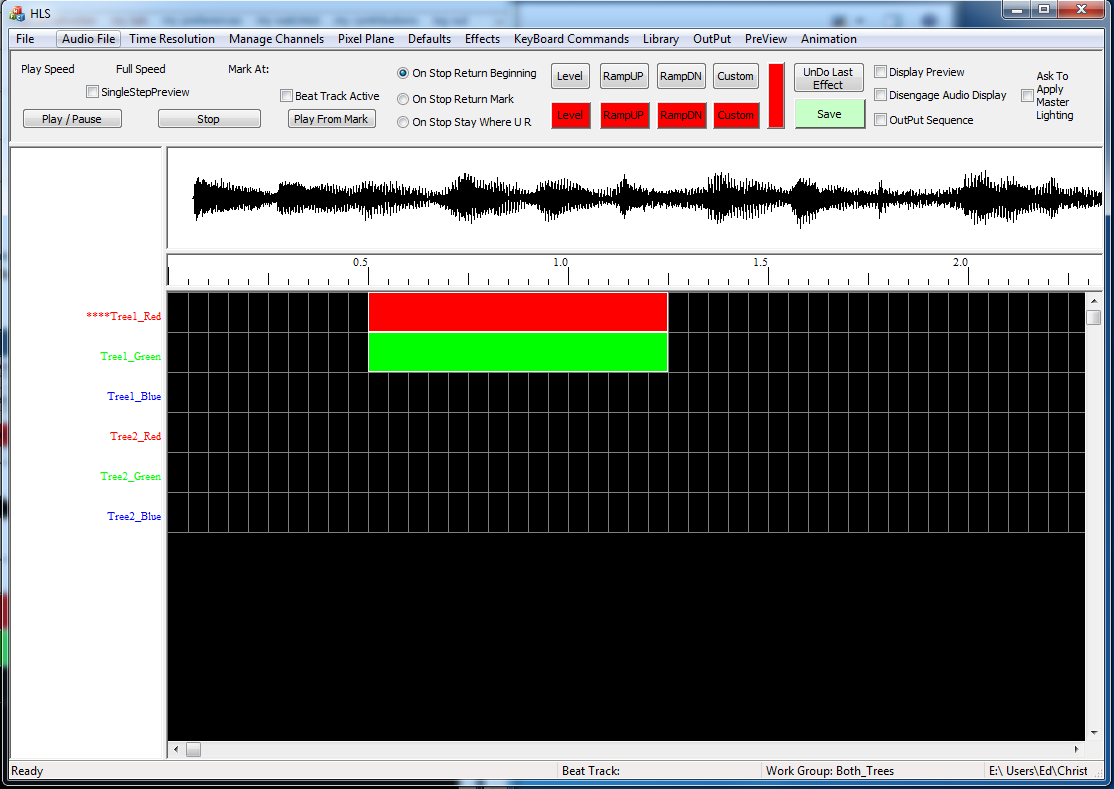This screenshot has width=1114, height=789.
Task: Click the tall red color swatch
Action: coord(776,96)
